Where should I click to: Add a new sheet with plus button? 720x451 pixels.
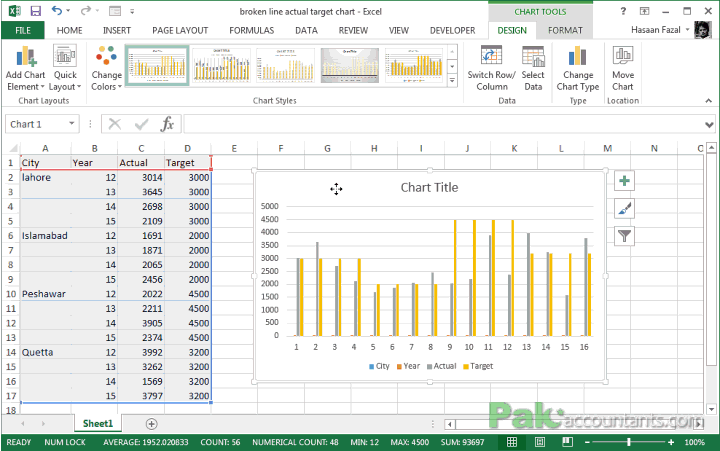(152, 424)
